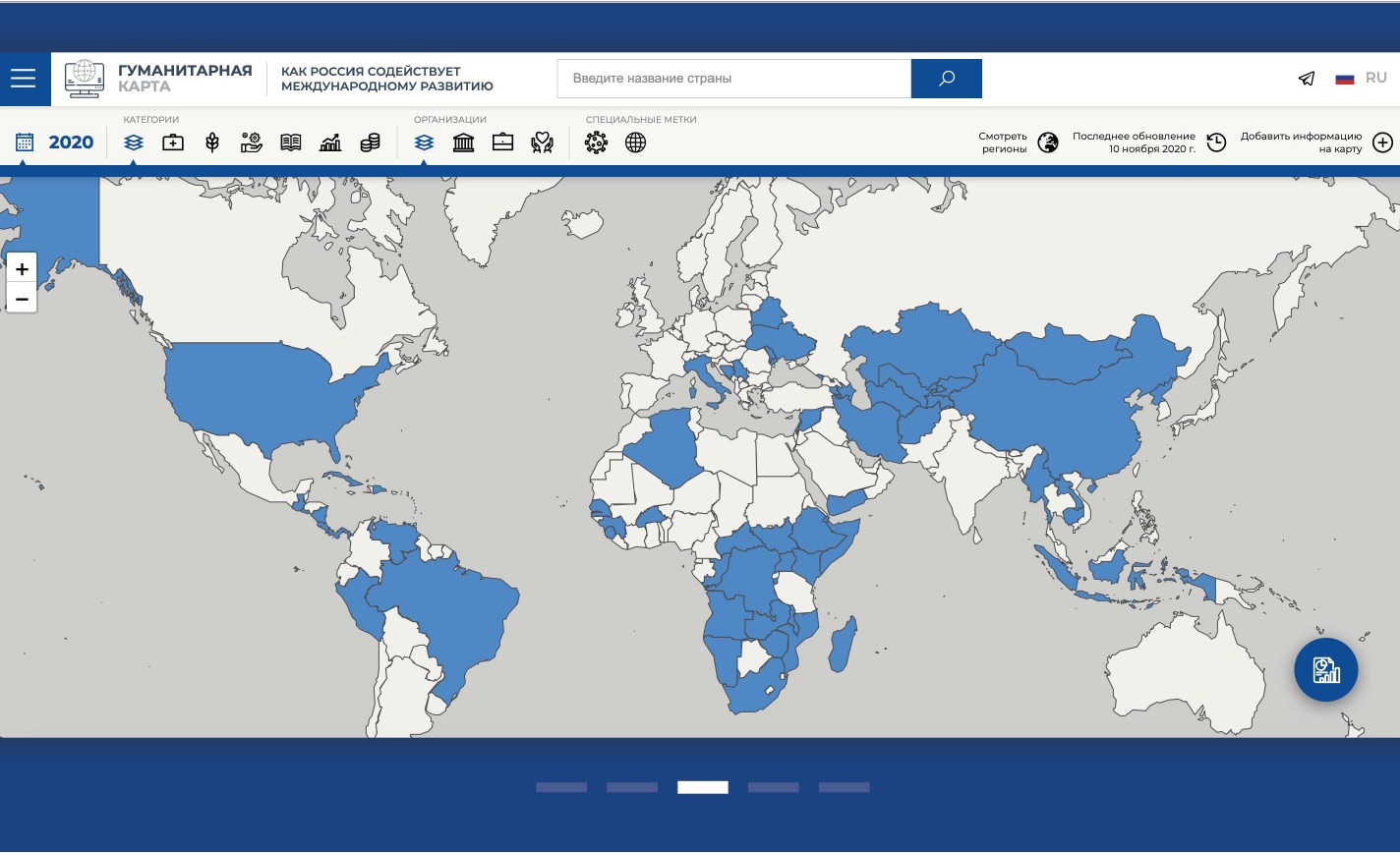This screenshot has width=1400, height=853.
Task: Select the fourth slide indicator bar
Action: 774,787
